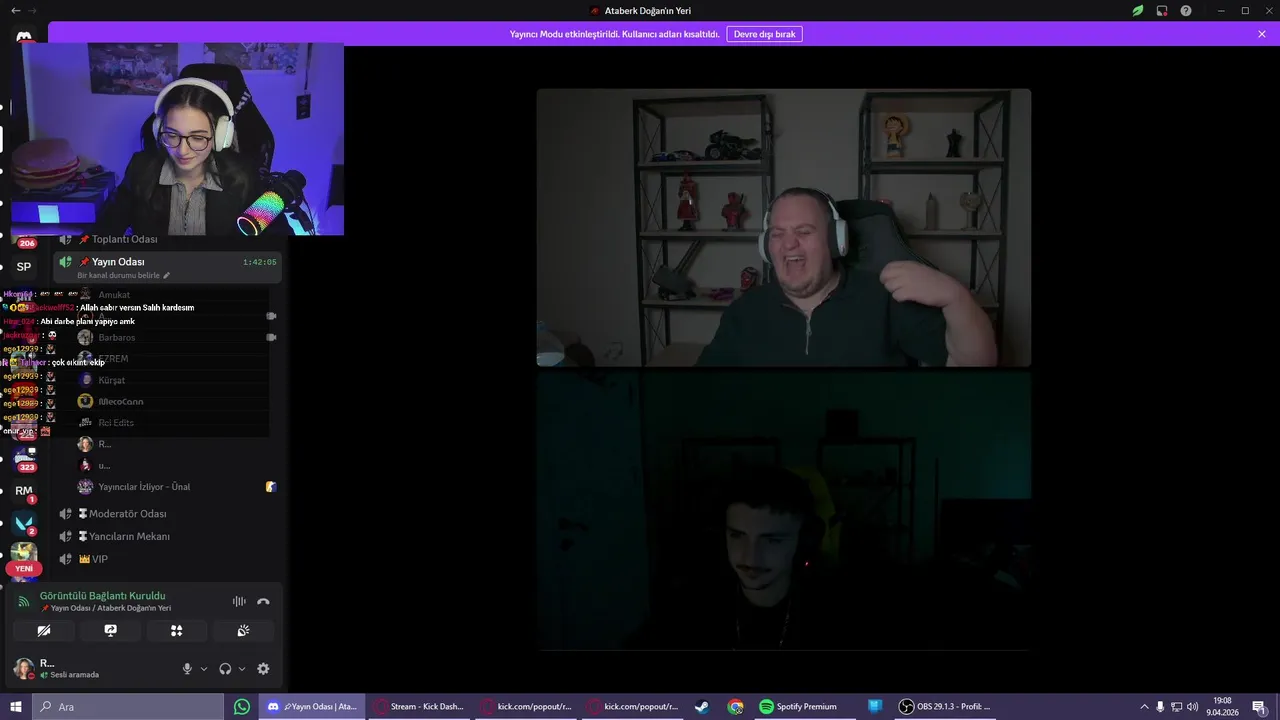
Task: Open Discord home via logo icon
Action: click(x=24, y=37)
